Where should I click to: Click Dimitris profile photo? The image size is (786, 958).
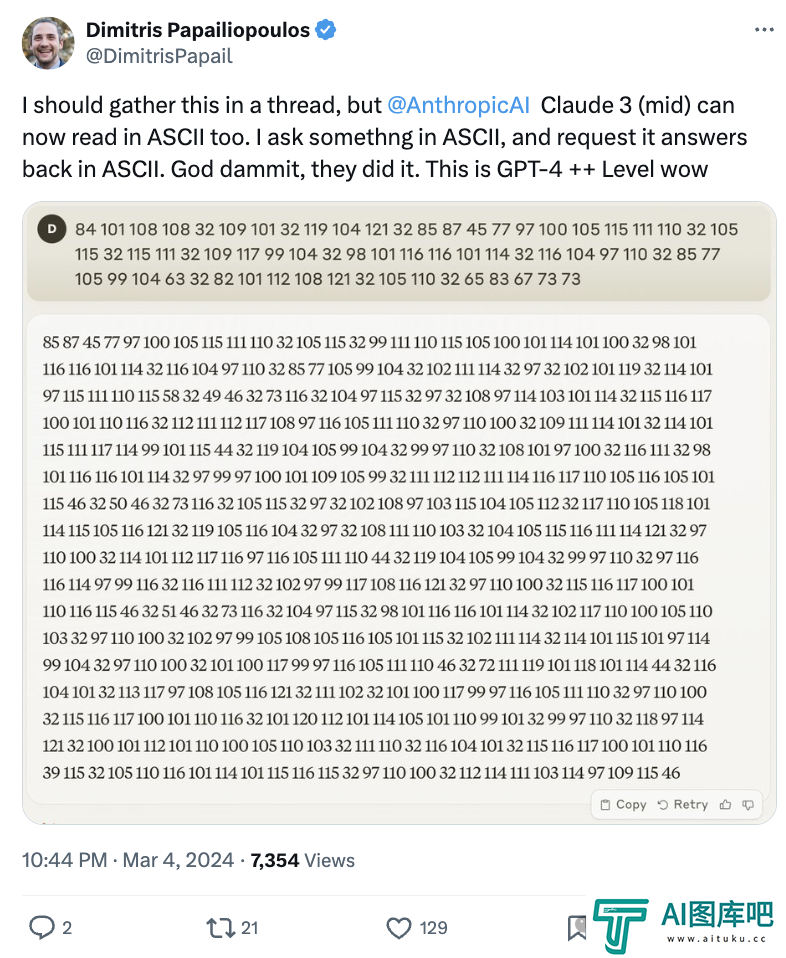[x=48, y=43]
